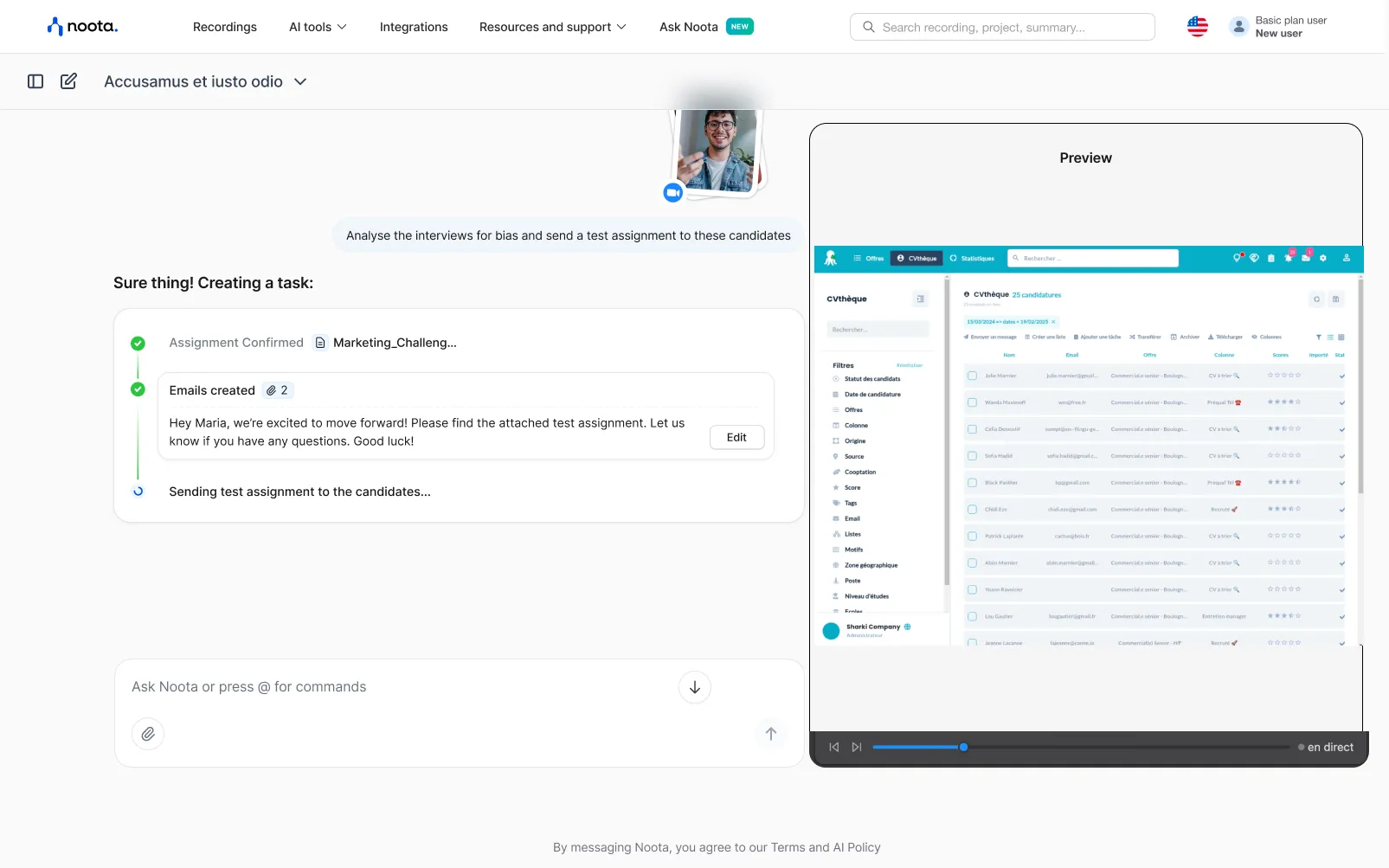Send the message using the up arrow icon

coord(770,733)
